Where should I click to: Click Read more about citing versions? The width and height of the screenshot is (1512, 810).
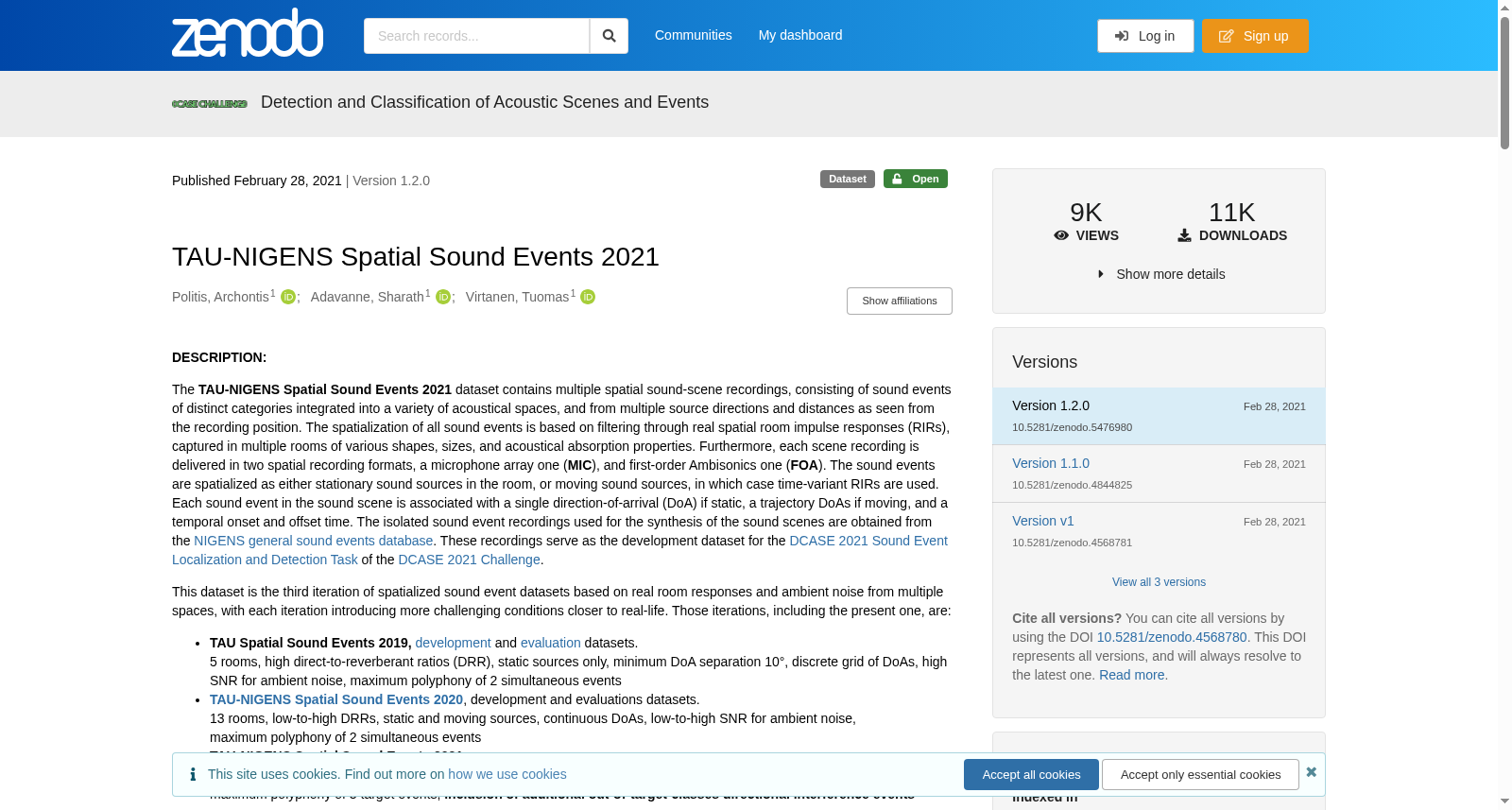[x=1131, y=675]
